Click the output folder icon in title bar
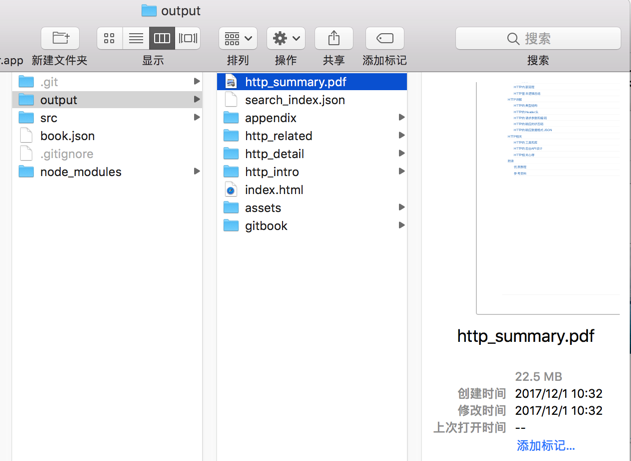 (x=149, y=10)
